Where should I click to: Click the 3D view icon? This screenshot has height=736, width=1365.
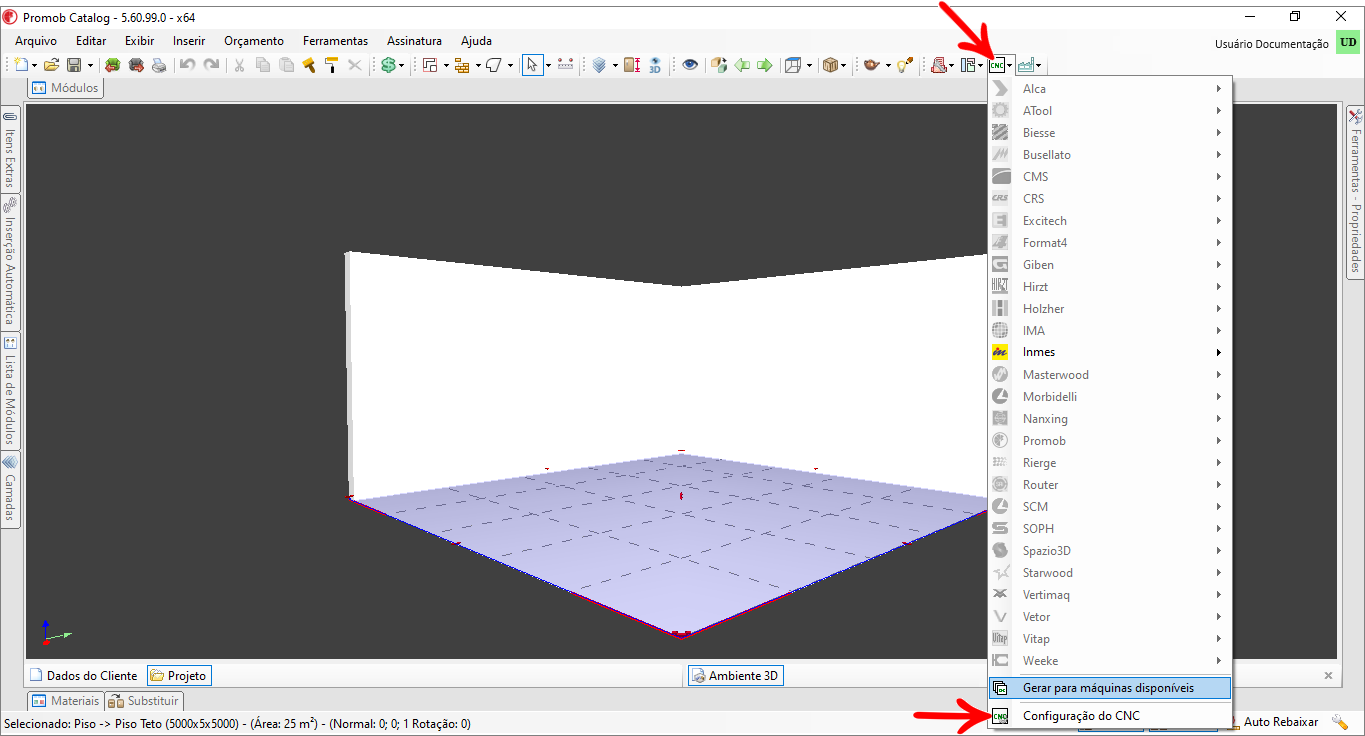coord(655,65)
